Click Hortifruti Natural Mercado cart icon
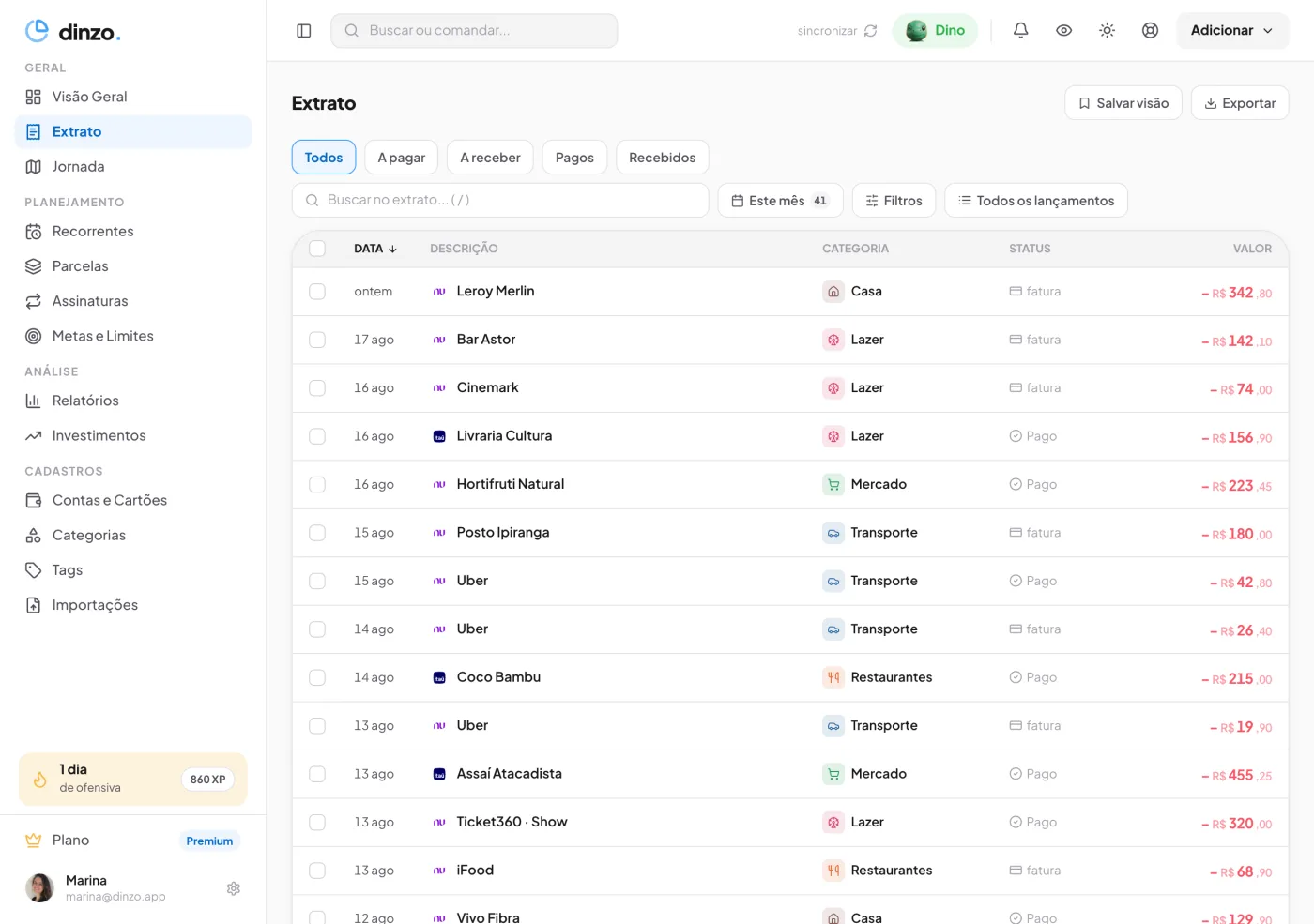Screen dimensions: 1314x924 coord(833,485)
